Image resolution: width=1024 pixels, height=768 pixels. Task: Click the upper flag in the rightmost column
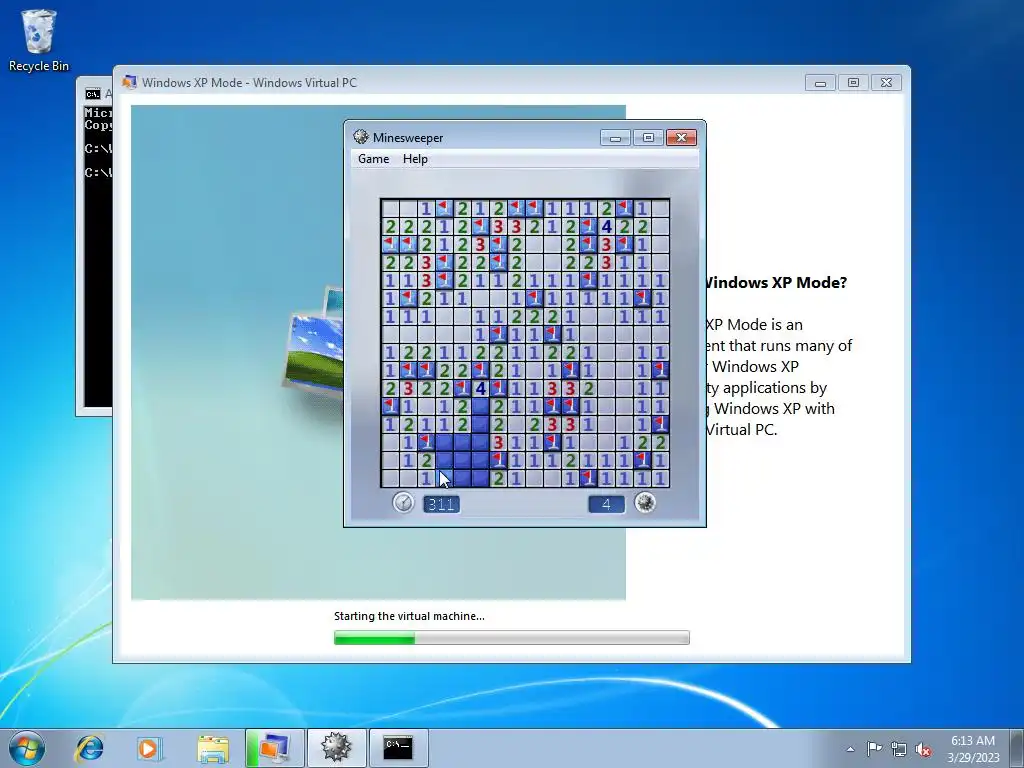(661, 371)
